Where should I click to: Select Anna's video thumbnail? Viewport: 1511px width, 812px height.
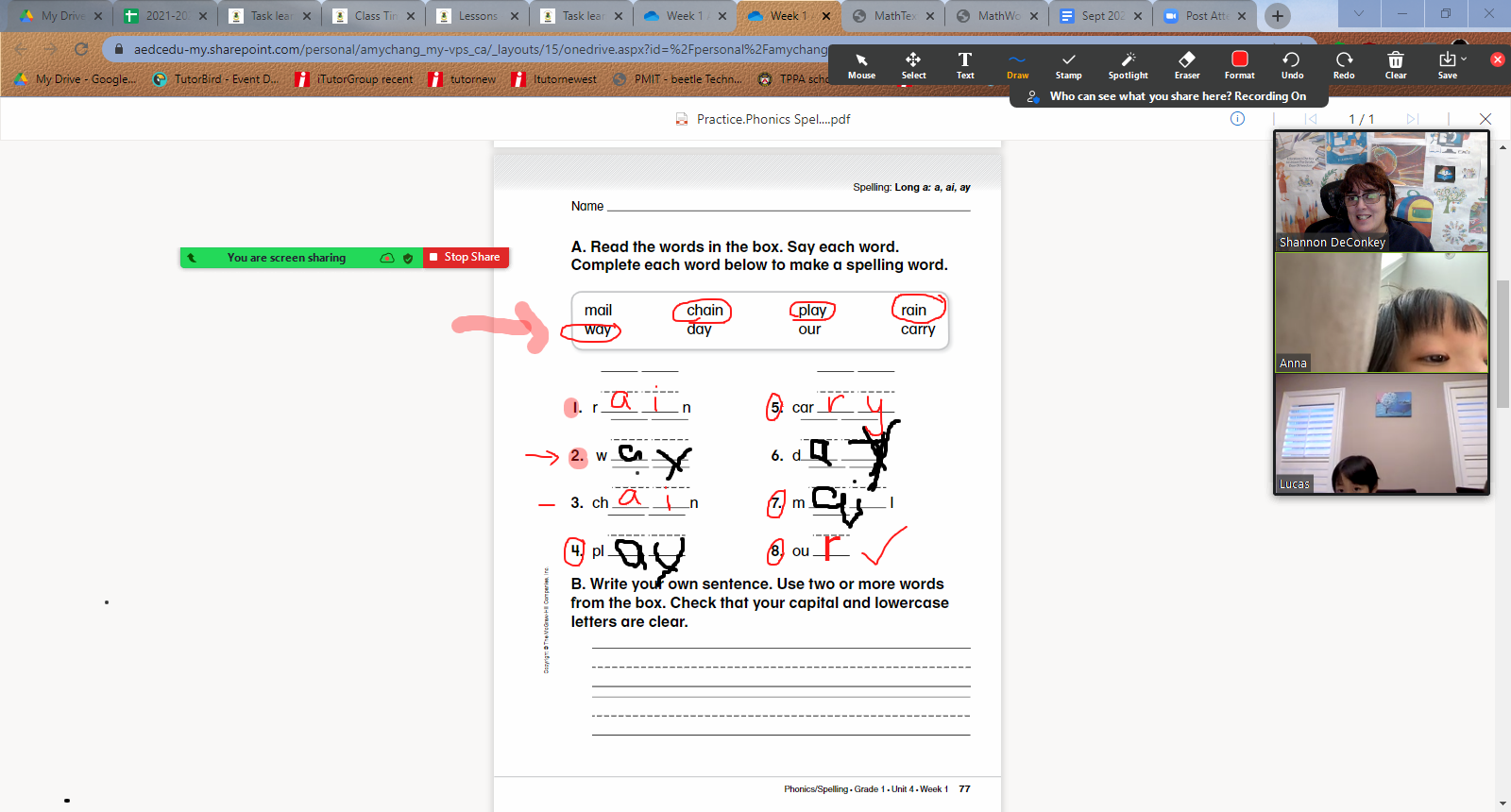point(1381,313)
